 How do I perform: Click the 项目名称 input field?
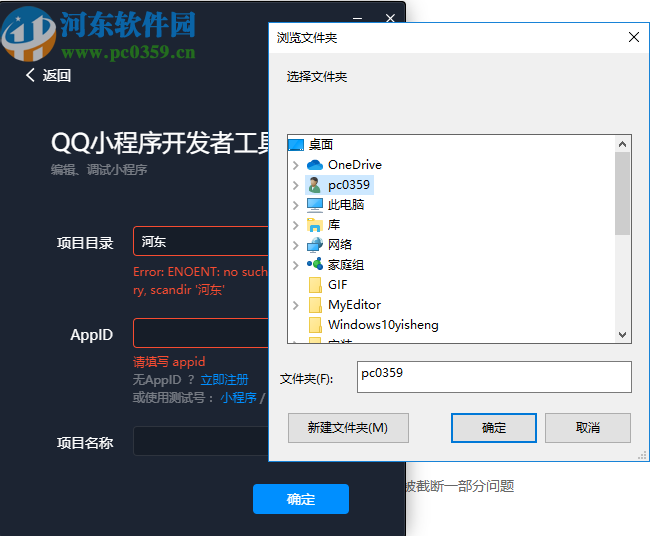pyautogui.click(x=201, y=441)
